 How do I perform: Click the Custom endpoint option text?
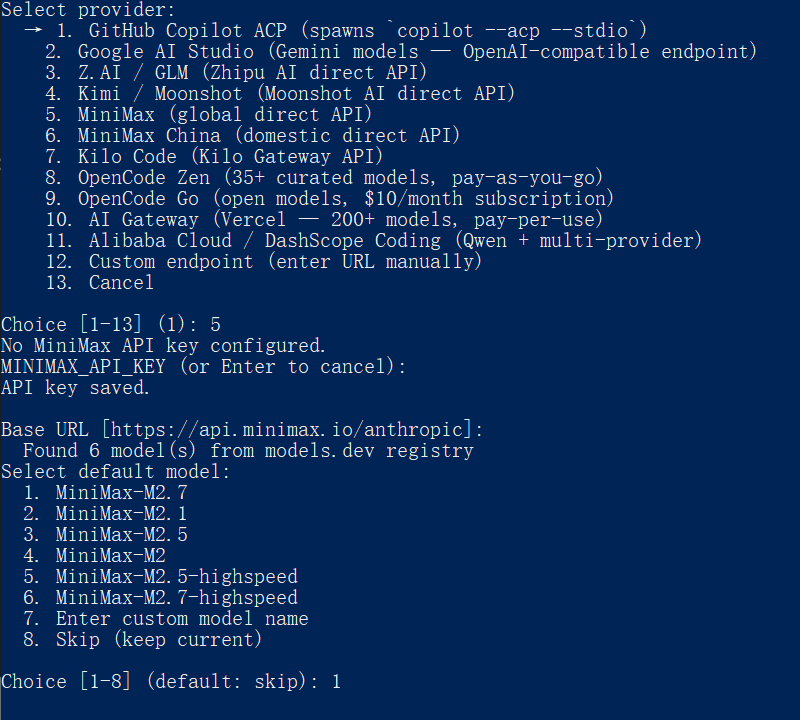tap(285, 261)
